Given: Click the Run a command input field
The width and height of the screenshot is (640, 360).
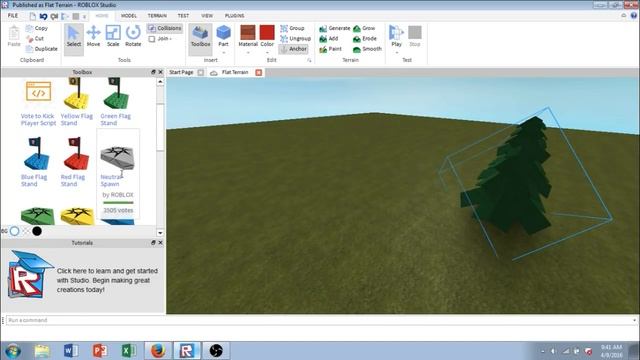Looking at the screenshot, I should click(x=320, y=320).
